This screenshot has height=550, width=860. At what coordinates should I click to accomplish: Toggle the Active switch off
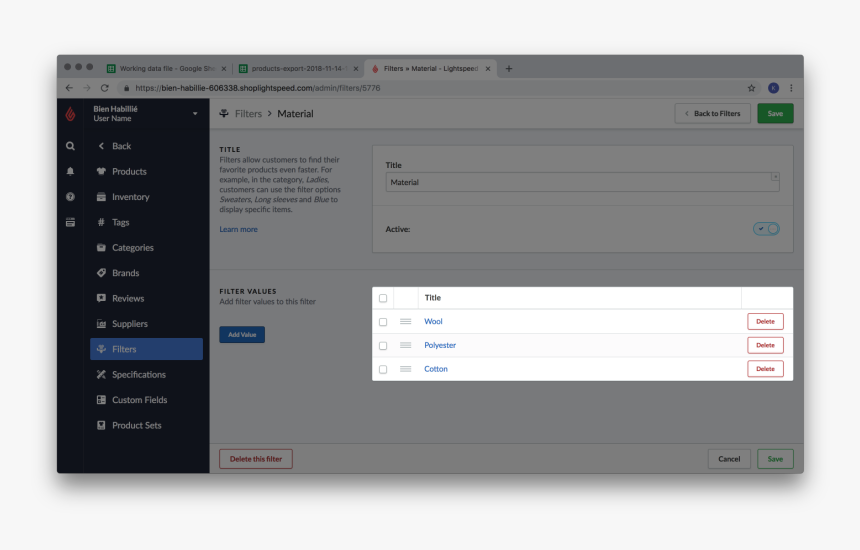tap(766, 229)
